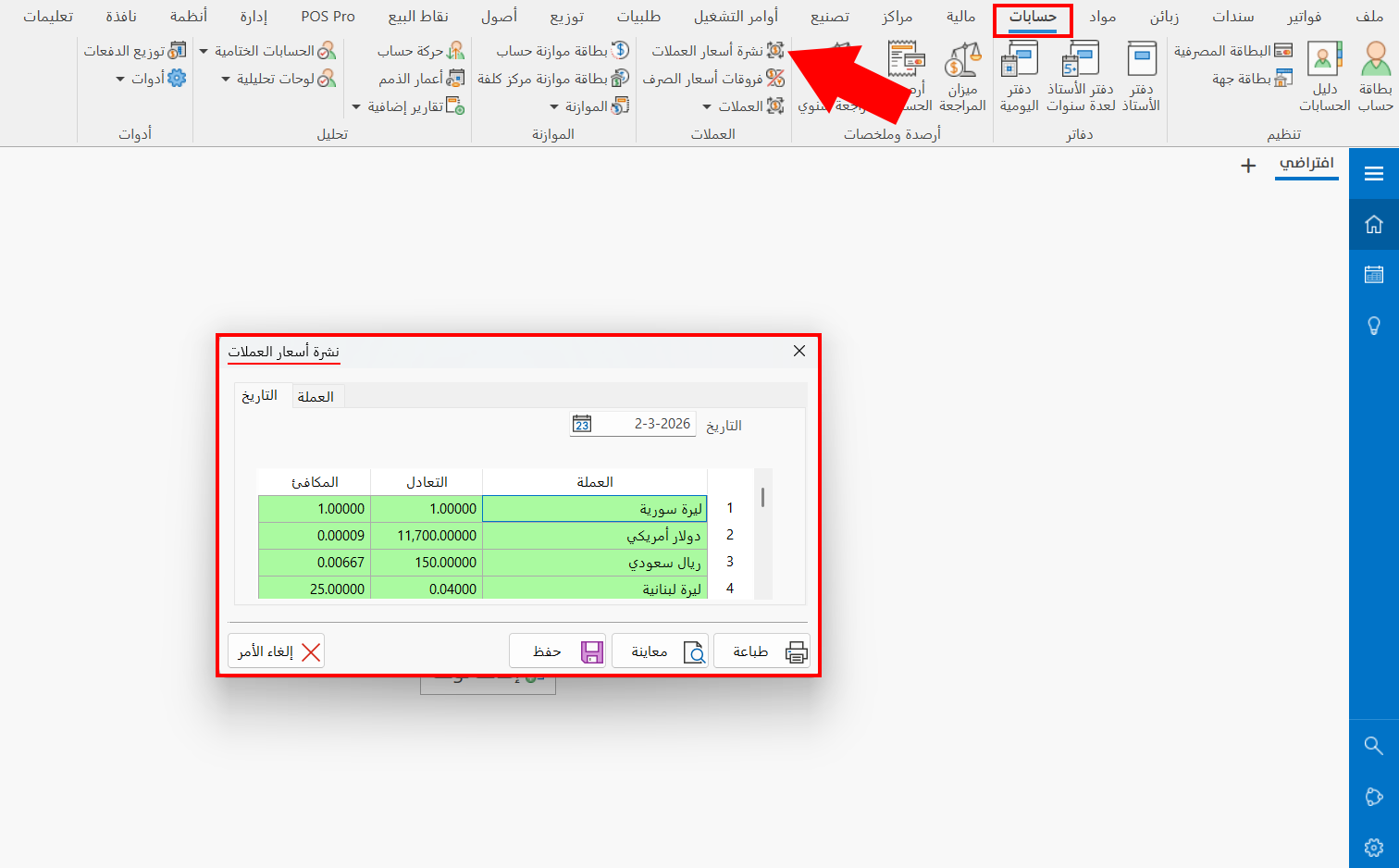Switch to التاريخ tab in dialog
This screenshot has height=868, width=1399.
point(260,395)
